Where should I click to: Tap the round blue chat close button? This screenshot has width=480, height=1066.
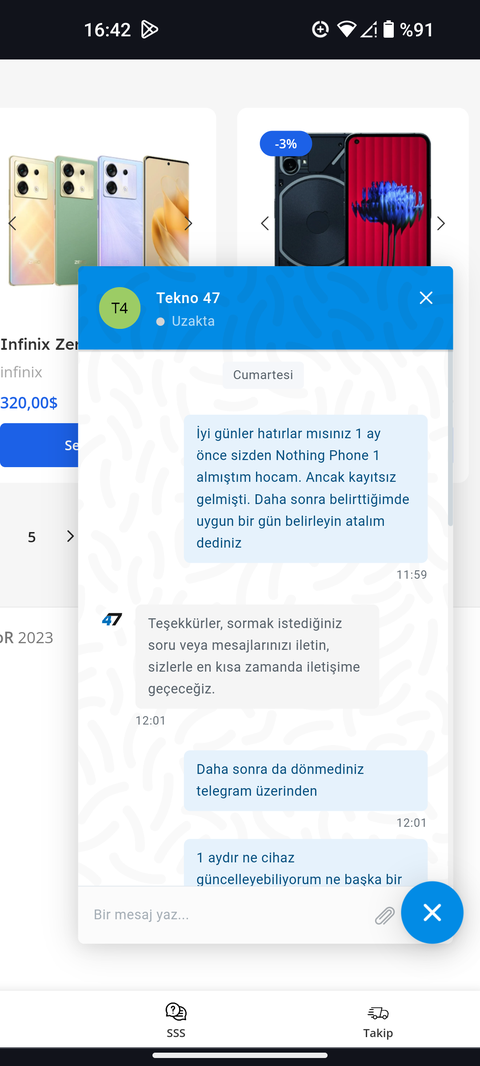pyautogui.click(x=432, y=912)
